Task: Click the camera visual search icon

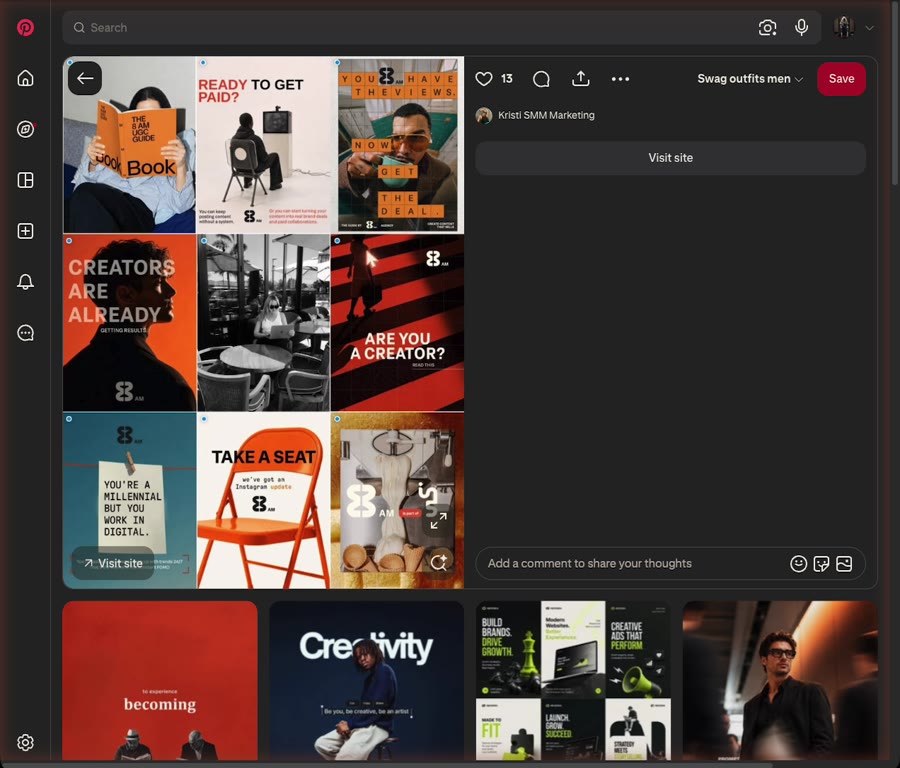Action: pos(767,28)
